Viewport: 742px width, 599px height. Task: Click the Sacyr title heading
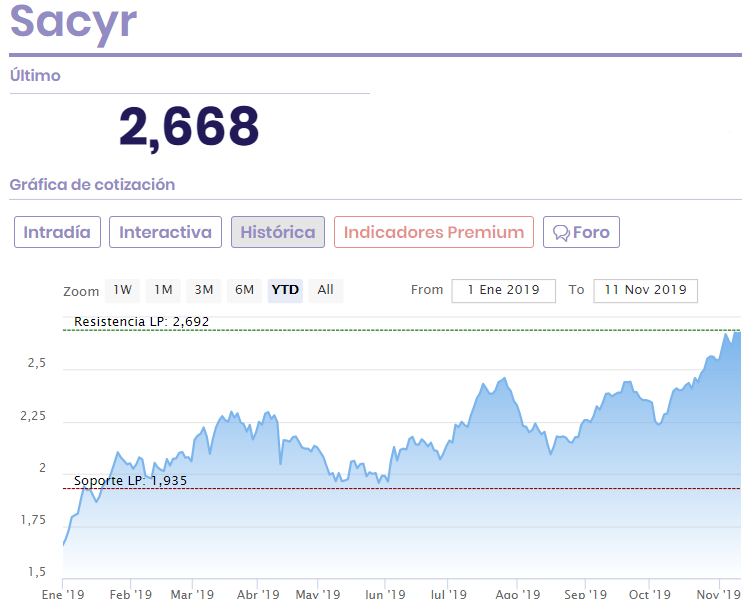[x=73, y=24]
